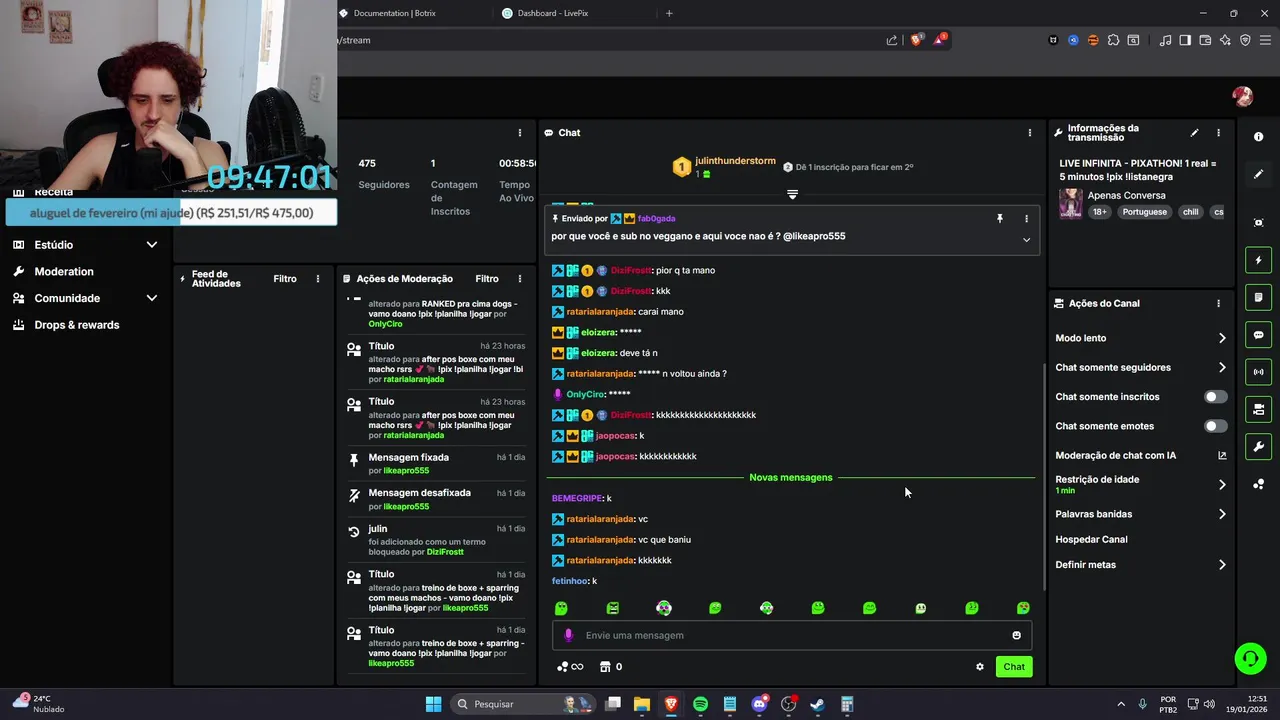Open Feed de Atividades options menu
Screen dimensions: 1280x720
[x=318, y=279]
